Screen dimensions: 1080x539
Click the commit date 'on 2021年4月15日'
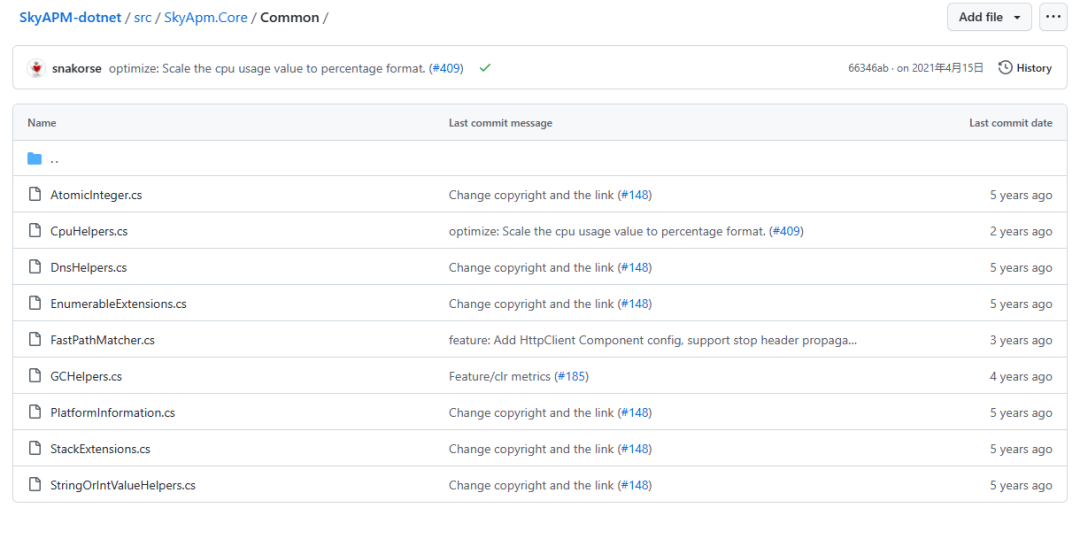pos(940,68)
